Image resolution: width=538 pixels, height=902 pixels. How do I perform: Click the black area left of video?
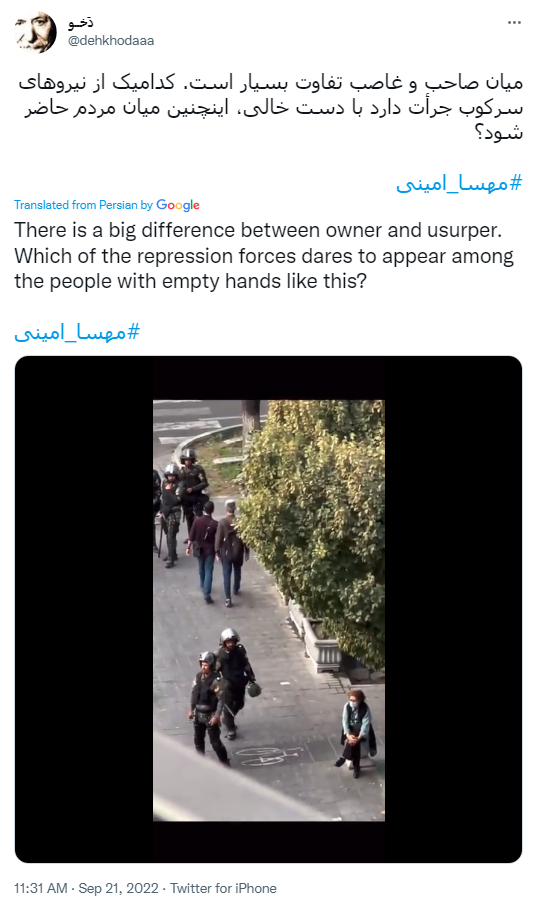(84, 610)
